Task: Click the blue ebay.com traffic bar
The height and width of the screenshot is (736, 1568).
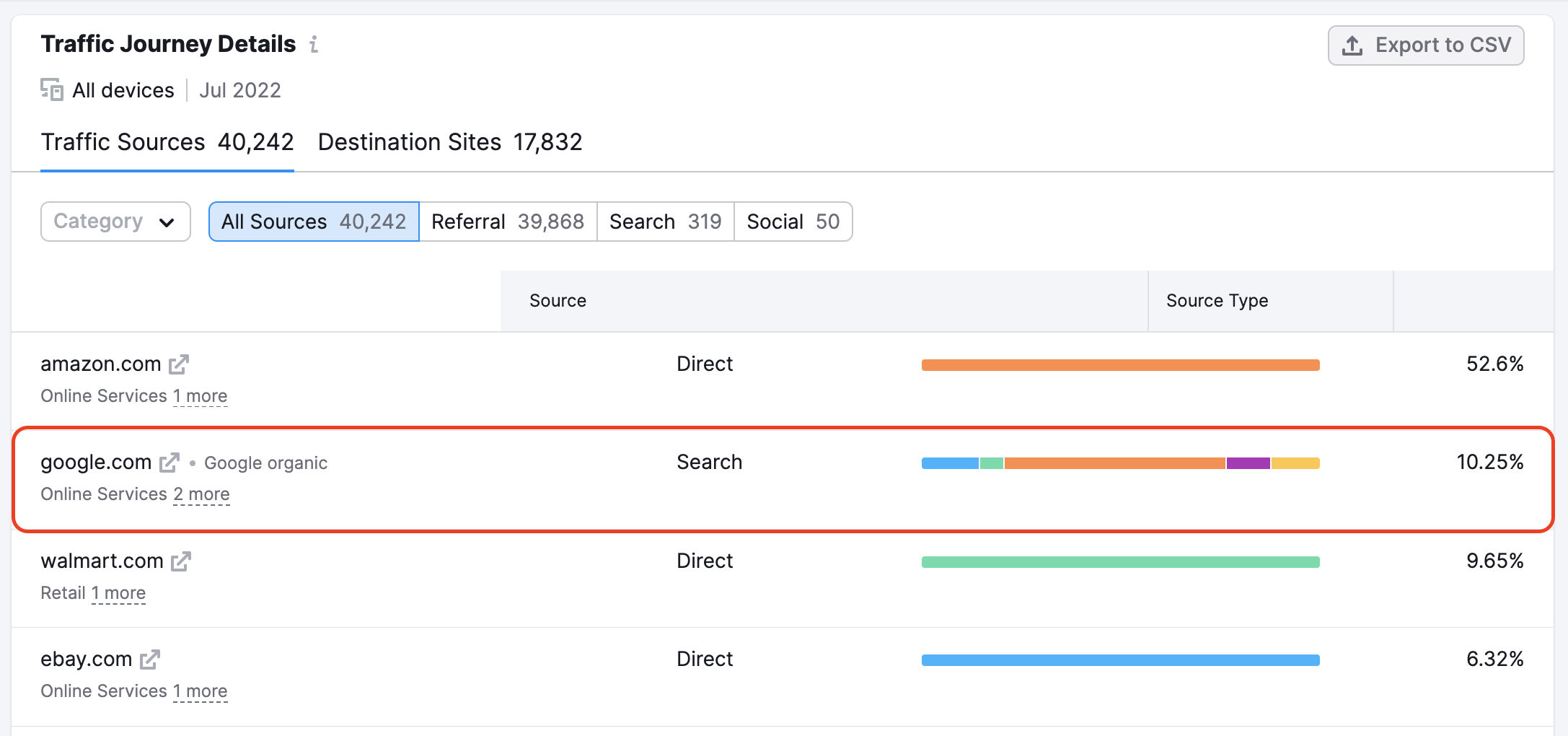Action: click(1120, 660)
